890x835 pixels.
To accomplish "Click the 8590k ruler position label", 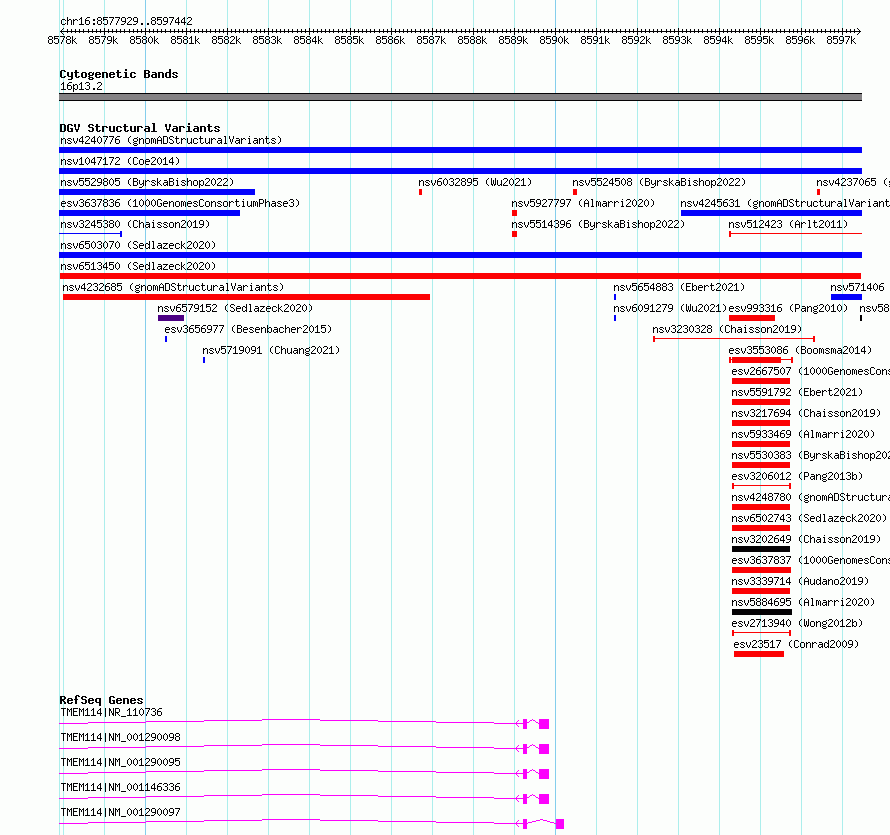I will (554, 40).
